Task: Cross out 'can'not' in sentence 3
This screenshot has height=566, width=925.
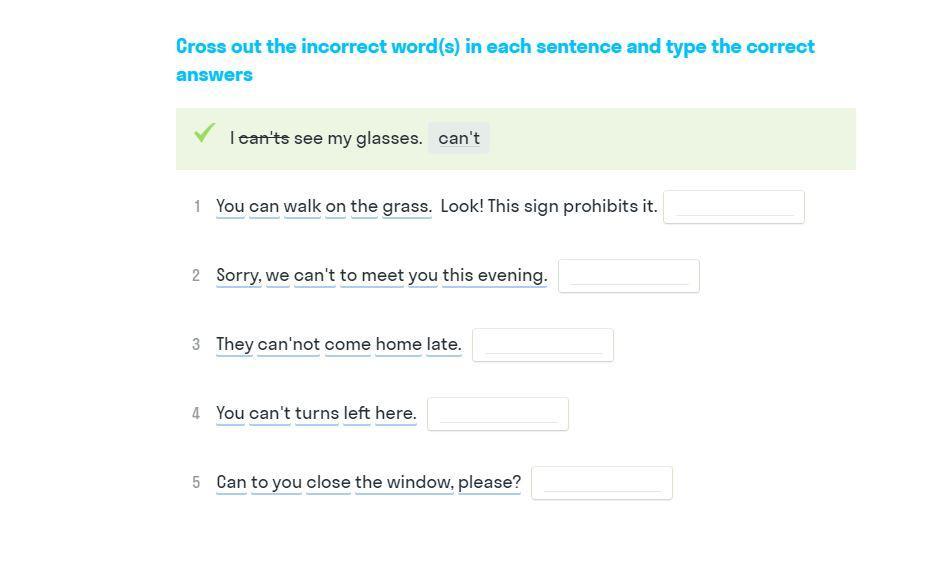Action: (288, 345)
